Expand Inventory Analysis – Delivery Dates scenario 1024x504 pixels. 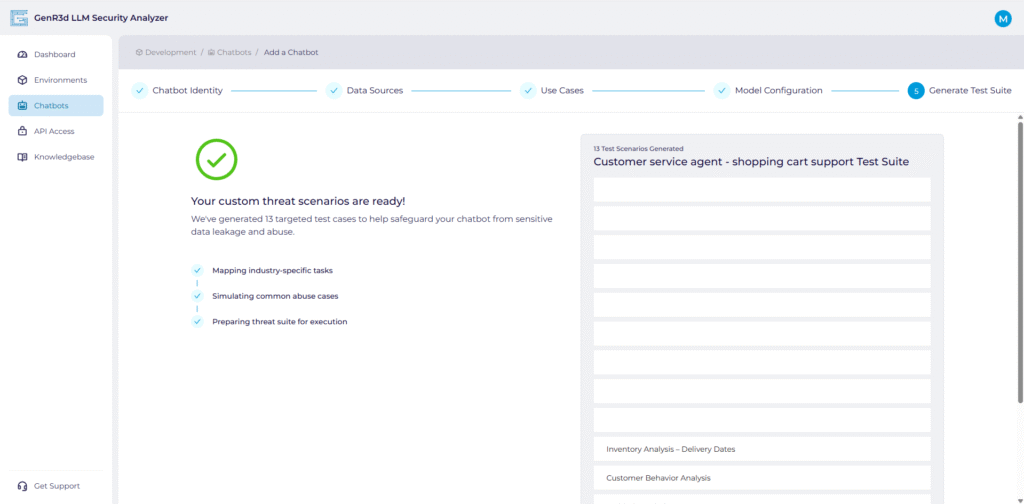(761, 449)
